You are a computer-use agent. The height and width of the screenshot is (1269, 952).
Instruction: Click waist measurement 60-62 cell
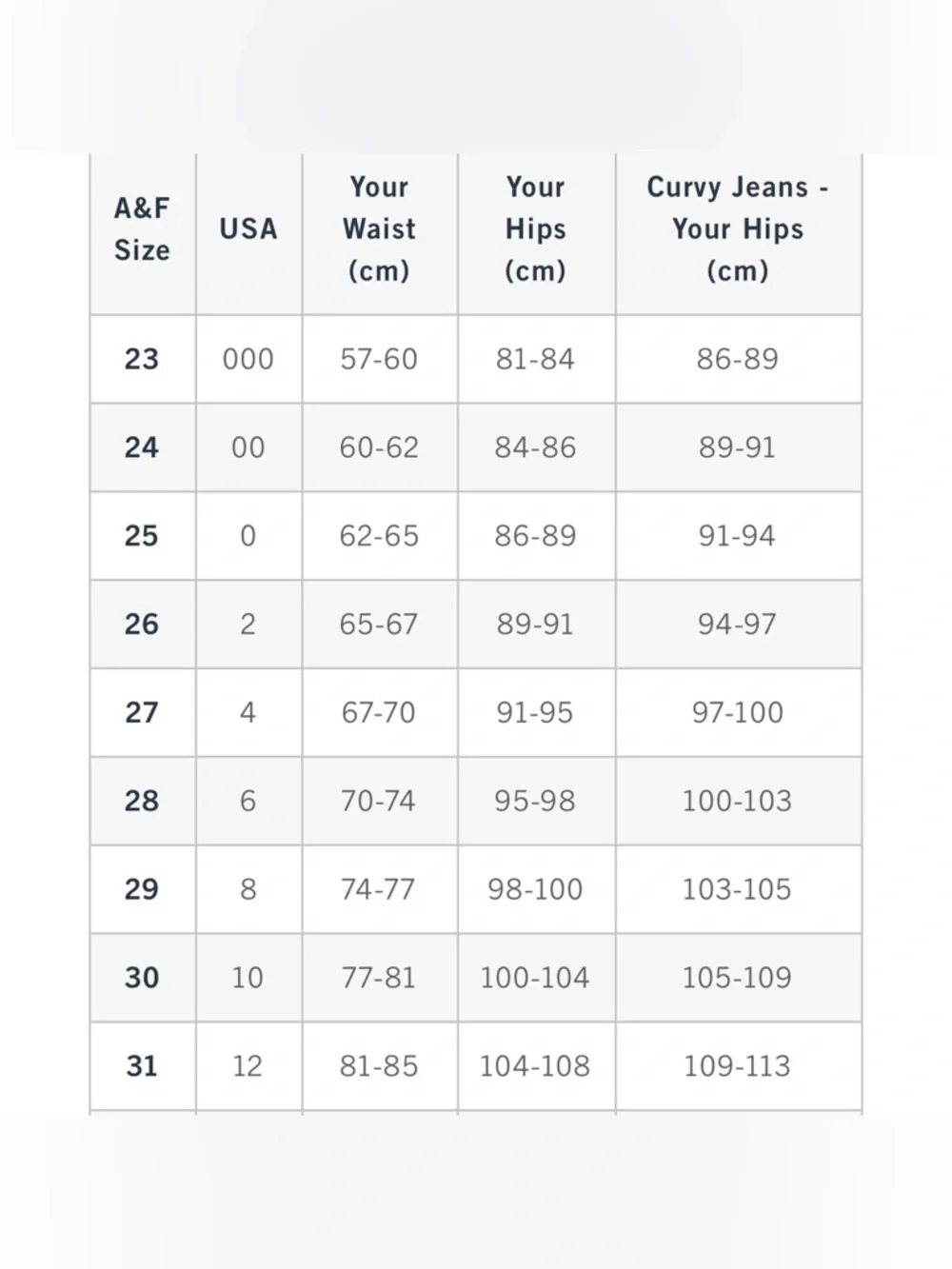tap(379, 447)
